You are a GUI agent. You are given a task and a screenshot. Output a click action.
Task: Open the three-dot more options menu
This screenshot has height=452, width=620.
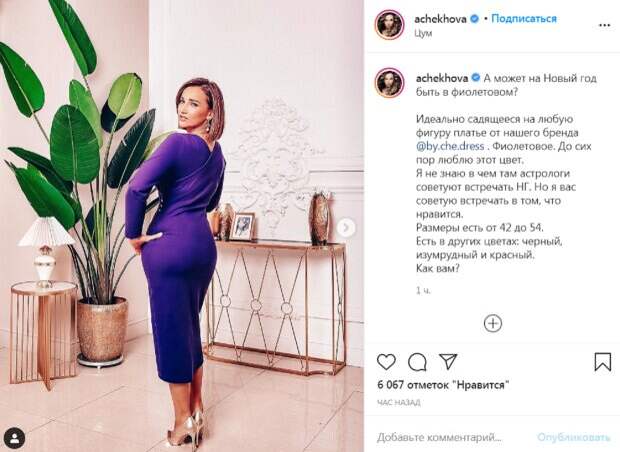[604, 25]
